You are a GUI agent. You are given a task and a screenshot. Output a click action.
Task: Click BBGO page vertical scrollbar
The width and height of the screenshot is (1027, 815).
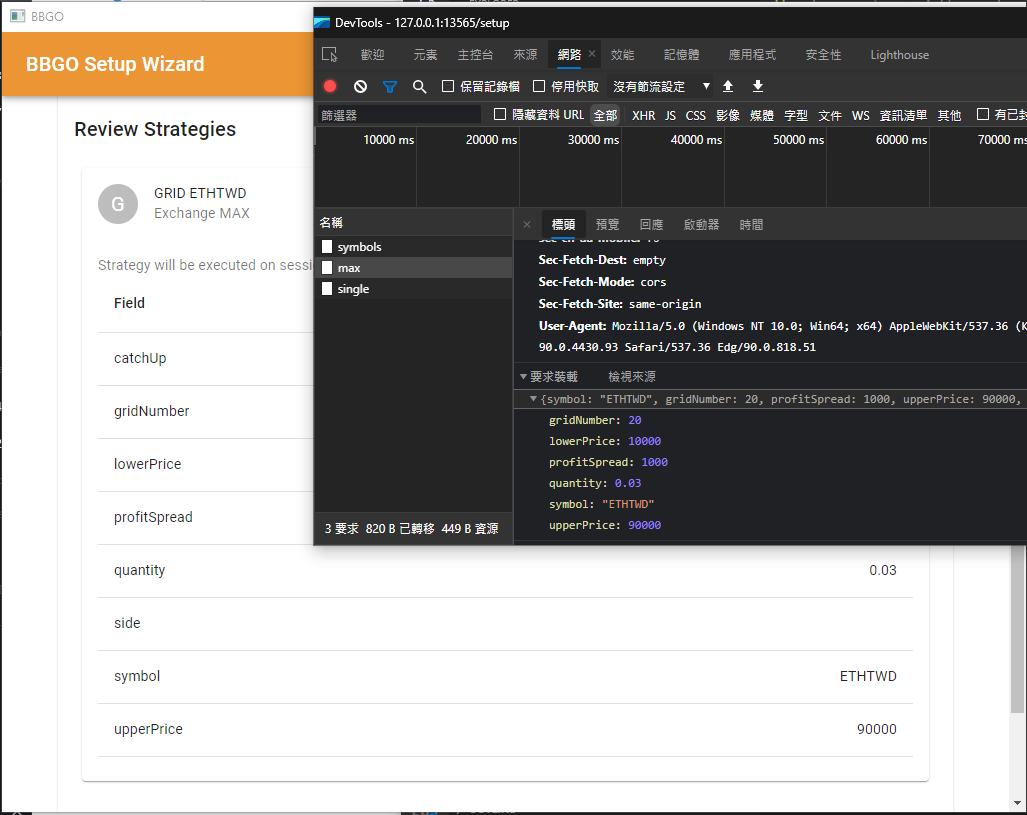click(1017, 629)
